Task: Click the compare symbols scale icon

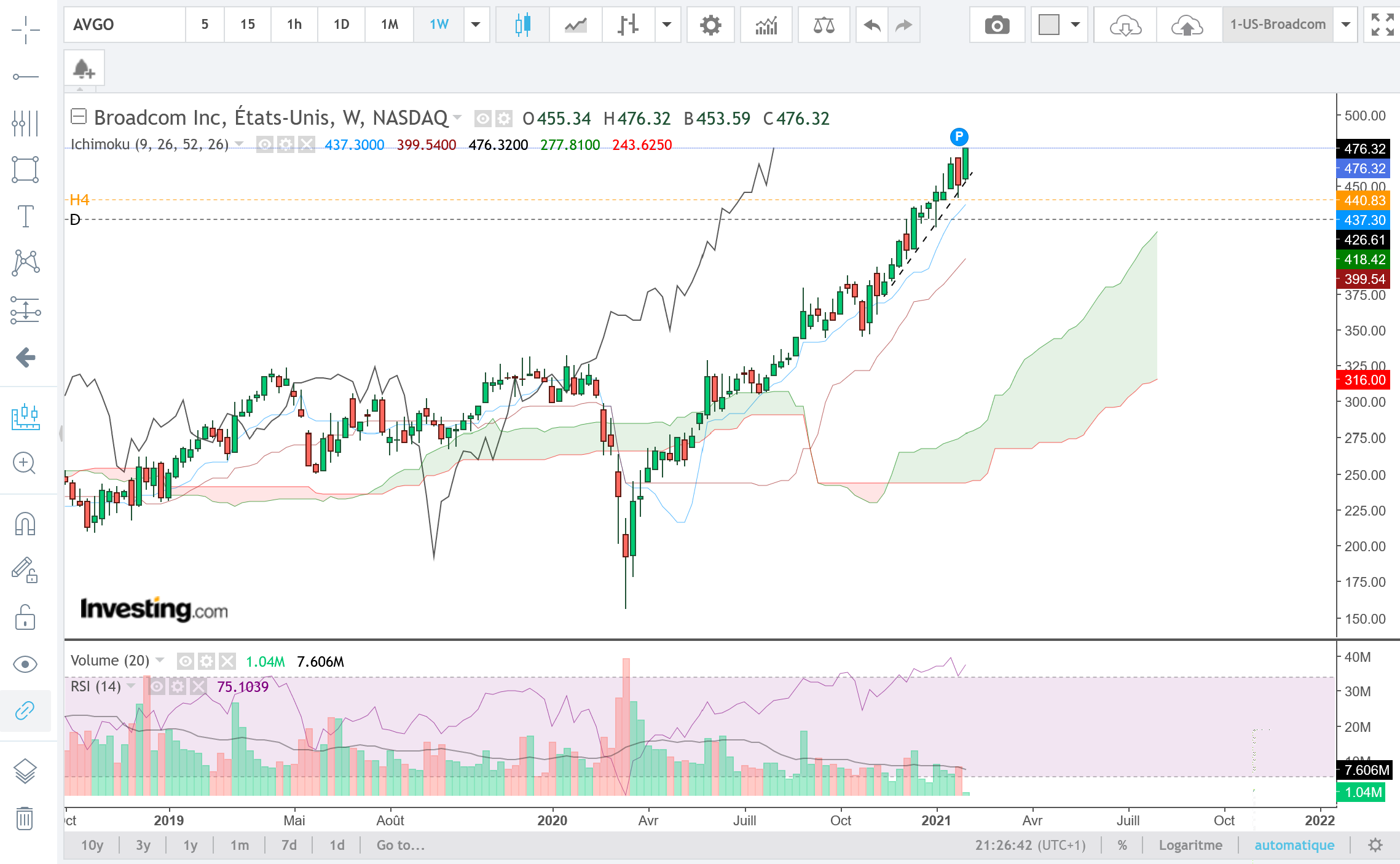Action: (824, 25)
